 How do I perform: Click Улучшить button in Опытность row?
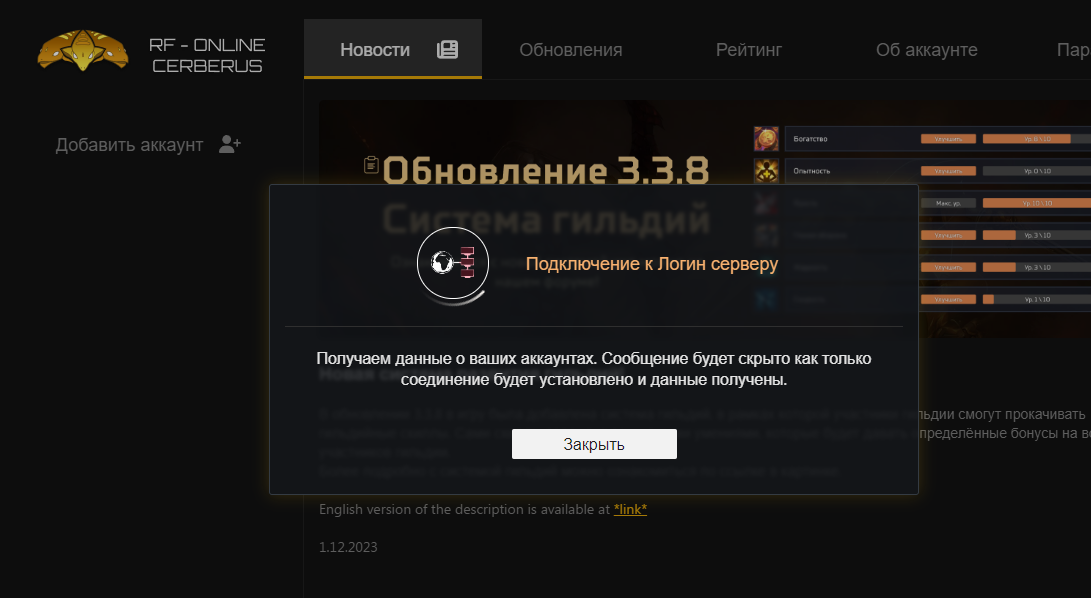pos(948,171)
